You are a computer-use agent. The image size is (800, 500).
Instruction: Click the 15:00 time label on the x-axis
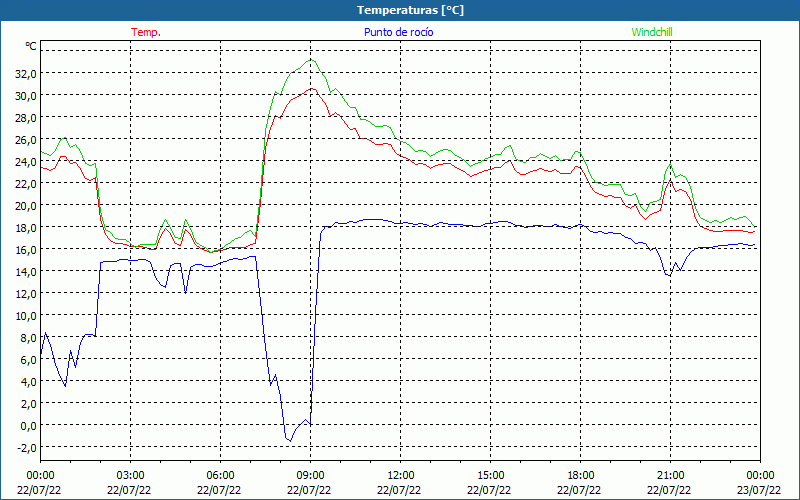coord(490,476)
